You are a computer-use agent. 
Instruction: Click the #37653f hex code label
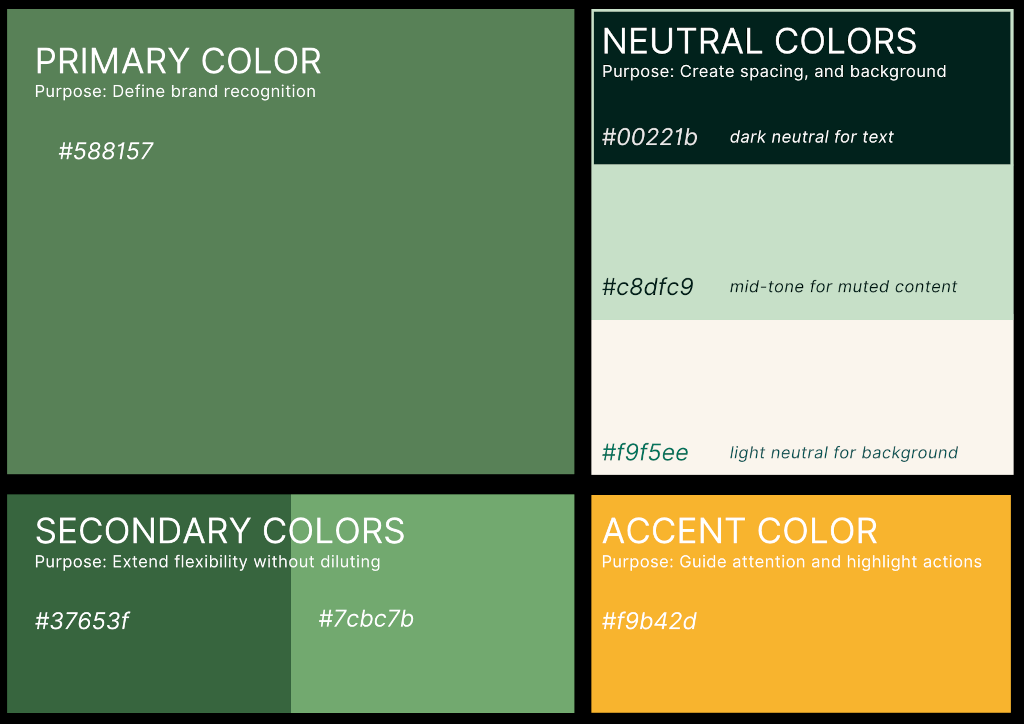point(82,622)
